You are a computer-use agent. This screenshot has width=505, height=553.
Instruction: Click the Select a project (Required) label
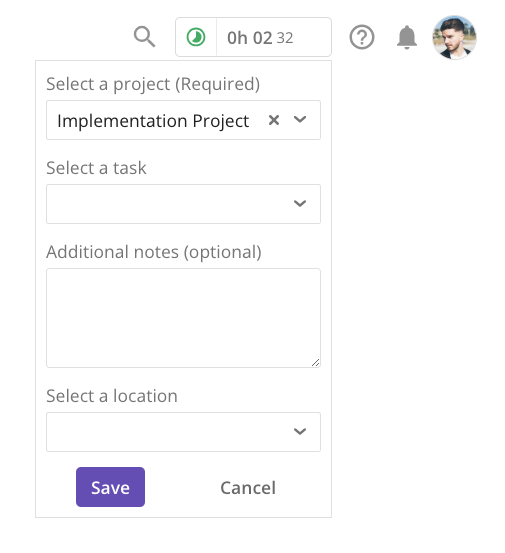153,84
